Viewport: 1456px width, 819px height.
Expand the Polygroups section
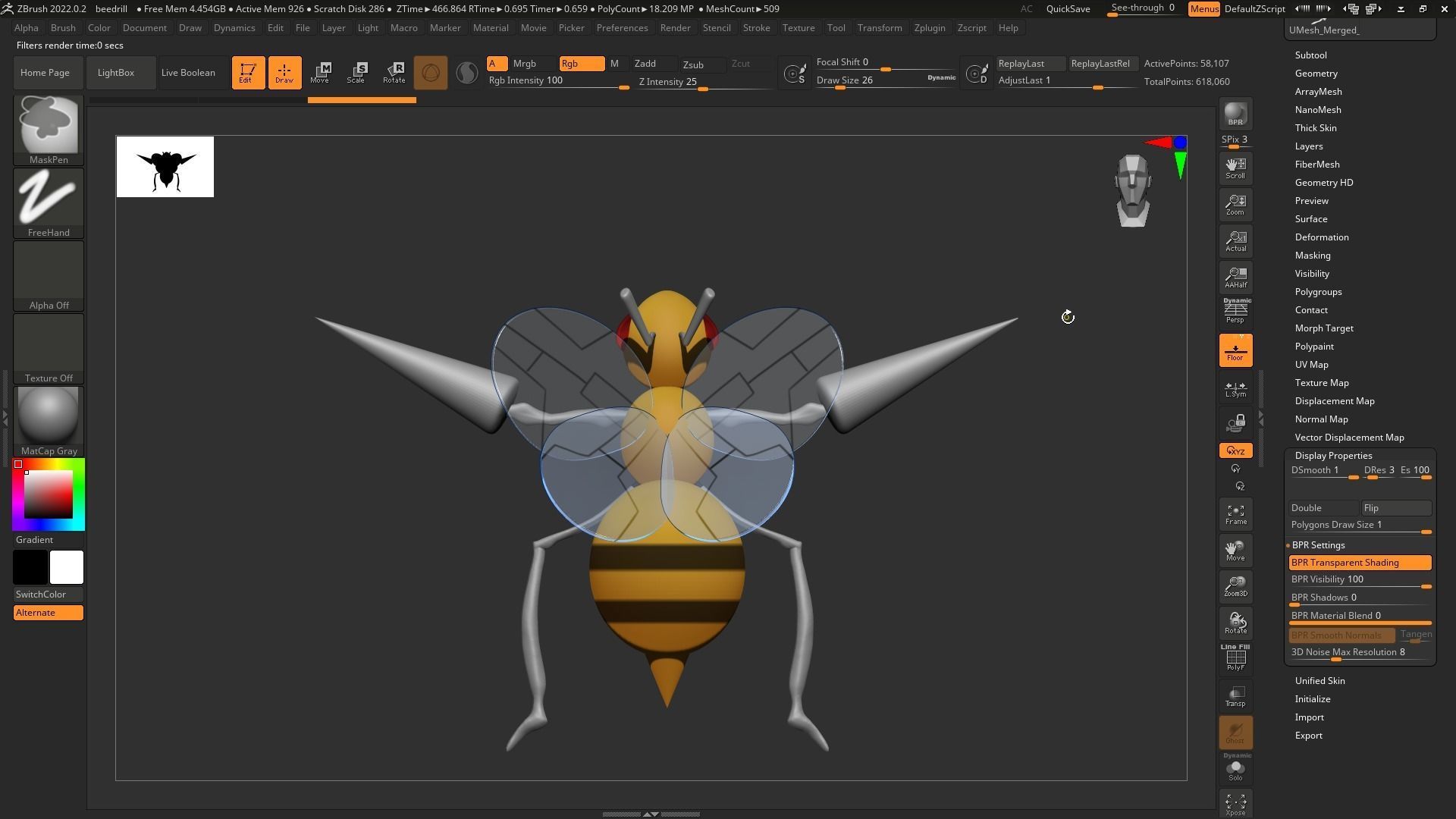(x=1318, y=292)
